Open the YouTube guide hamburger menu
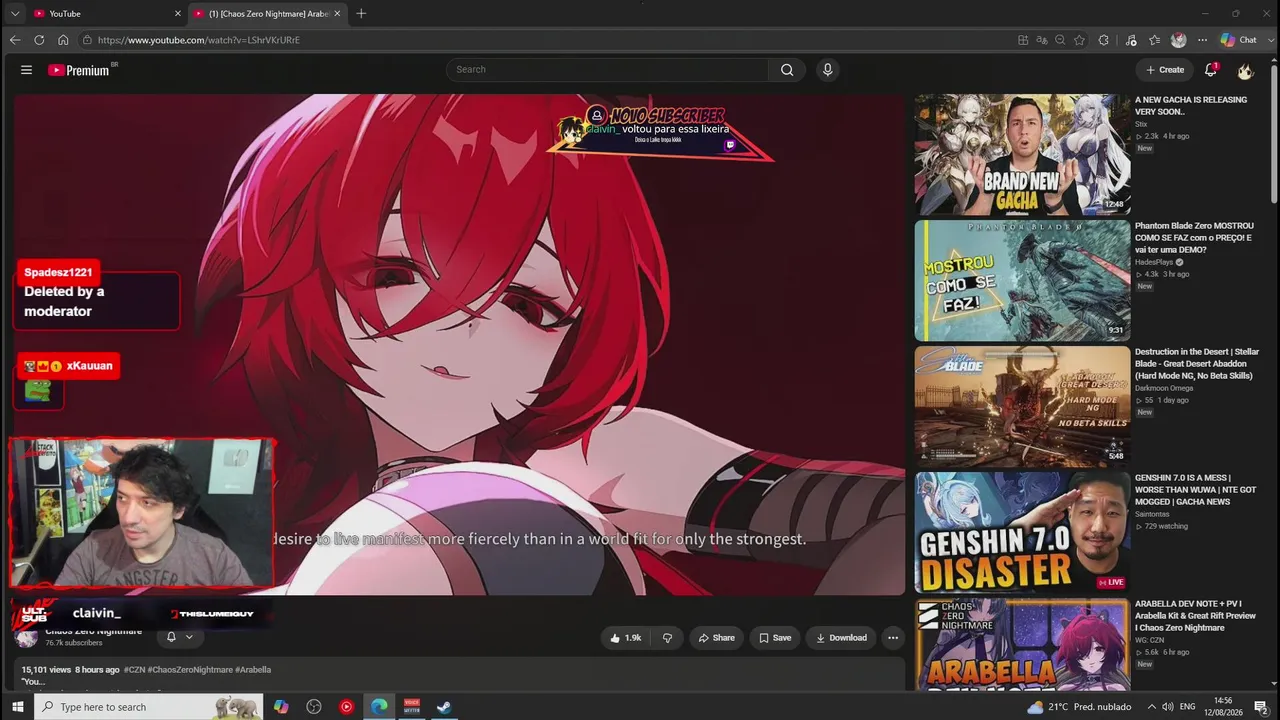Screen dimensions: 1280x720 [x=26, y=70]
